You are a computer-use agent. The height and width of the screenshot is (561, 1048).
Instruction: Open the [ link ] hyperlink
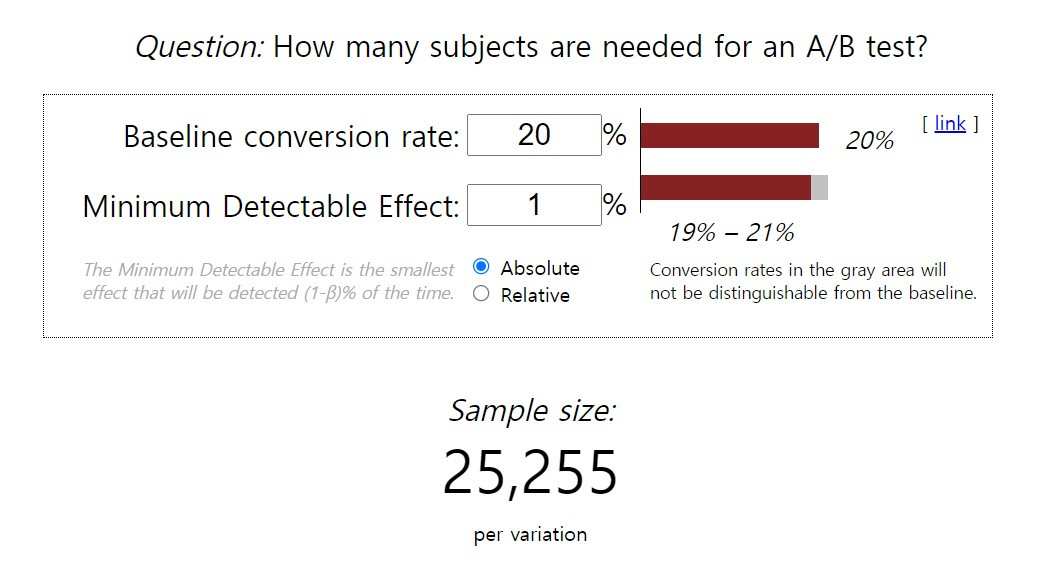pyautogui.click(x=950, y=124)
